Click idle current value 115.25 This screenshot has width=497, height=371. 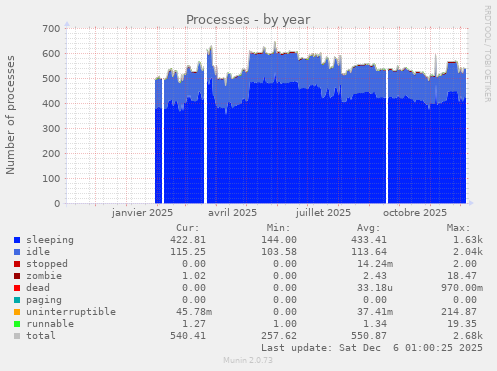tap(188, 252)
